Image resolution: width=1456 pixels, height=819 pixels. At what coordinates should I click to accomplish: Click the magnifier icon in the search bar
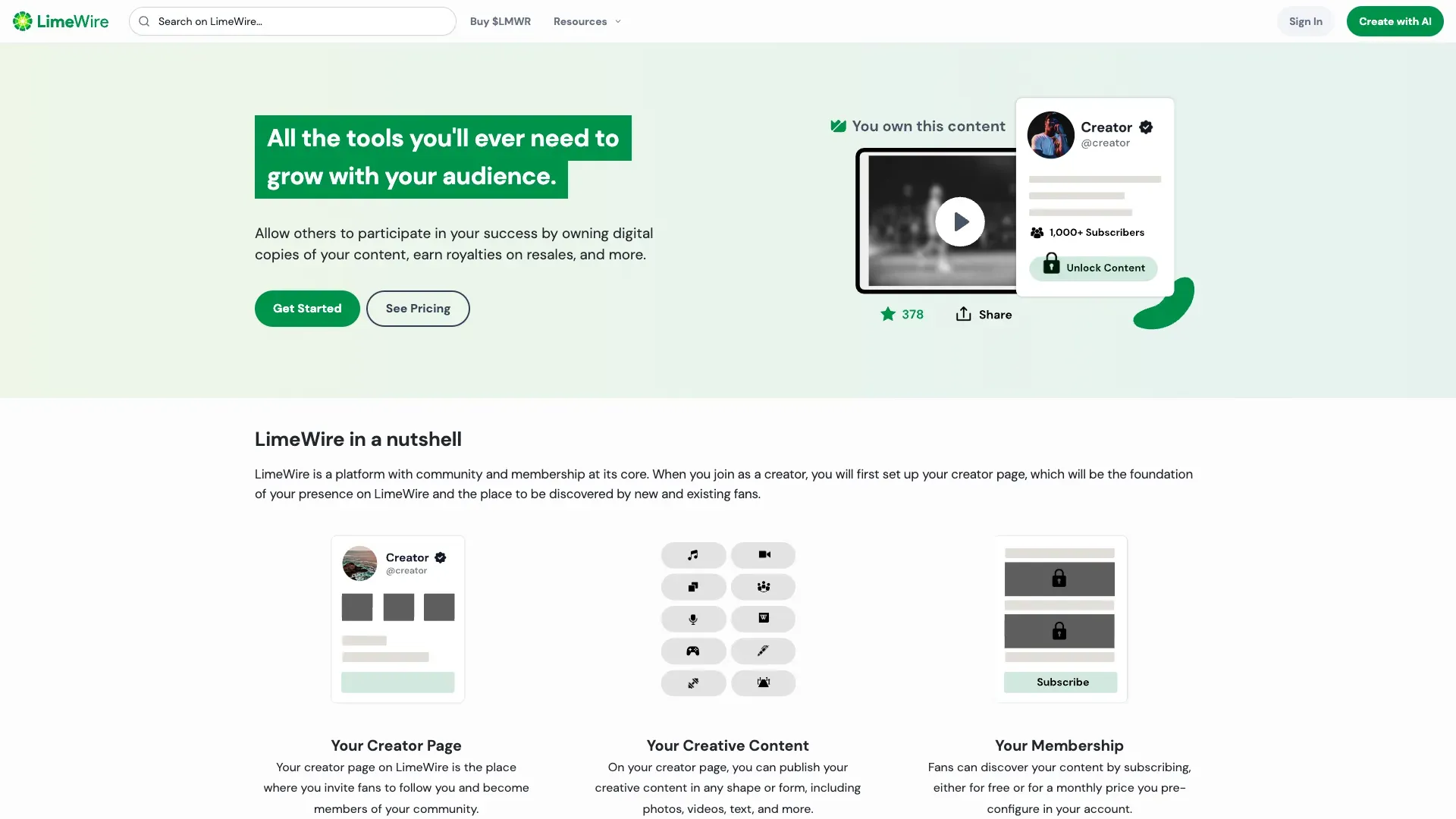pyautogui.click(x=144, y=21)
